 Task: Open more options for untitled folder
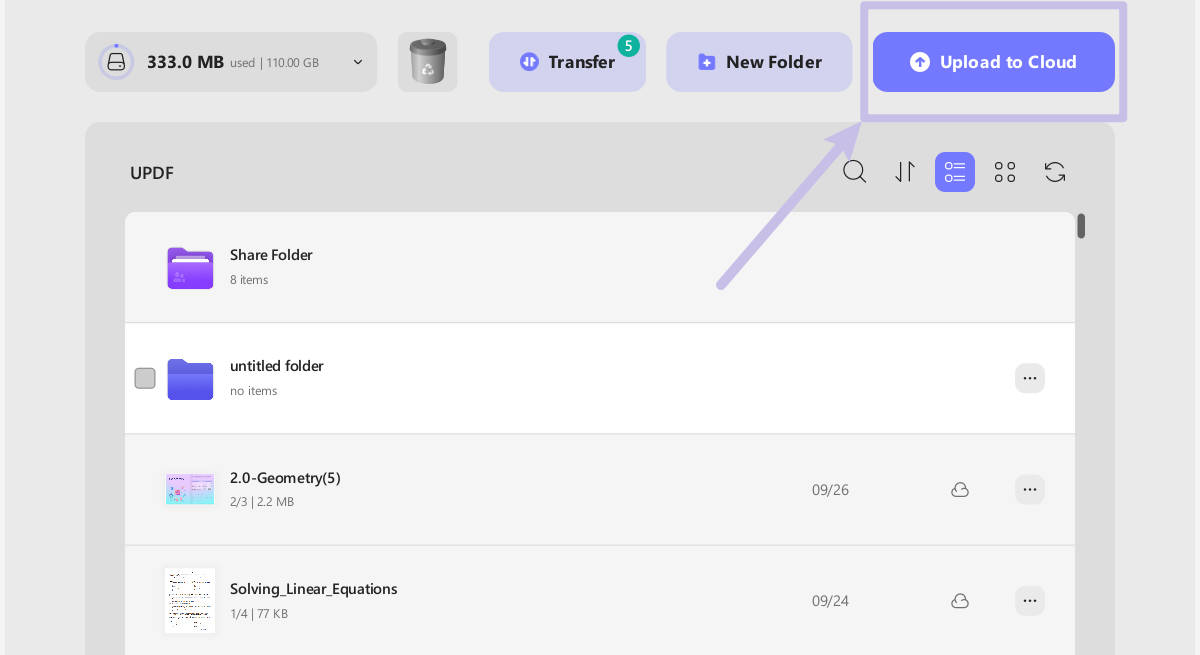pyautogui.click(x=1030, y=378)
